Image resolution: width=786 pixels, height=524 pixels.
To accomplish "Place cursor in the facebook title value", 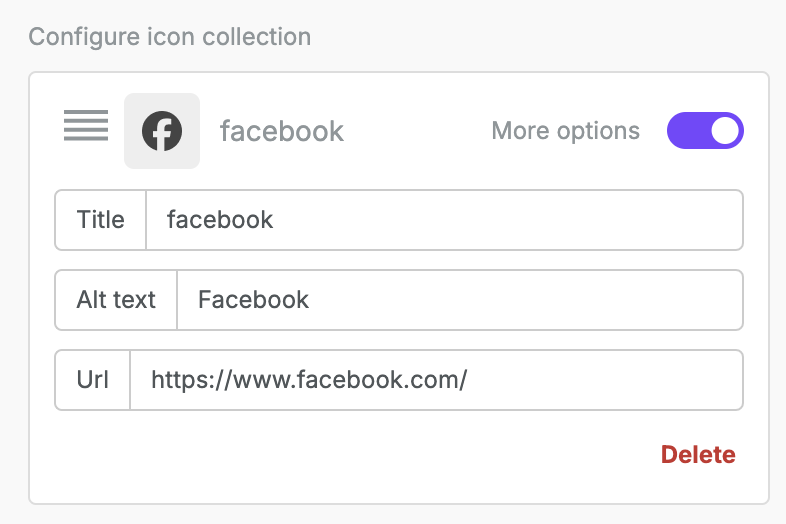I will 220,220.
